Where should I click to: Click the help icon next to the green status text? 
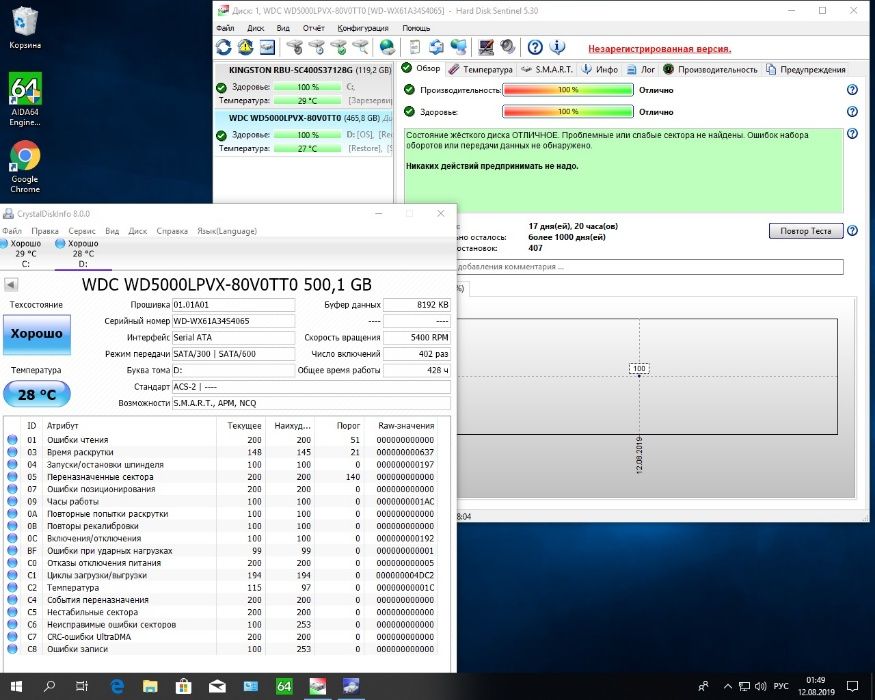point(852,133)
